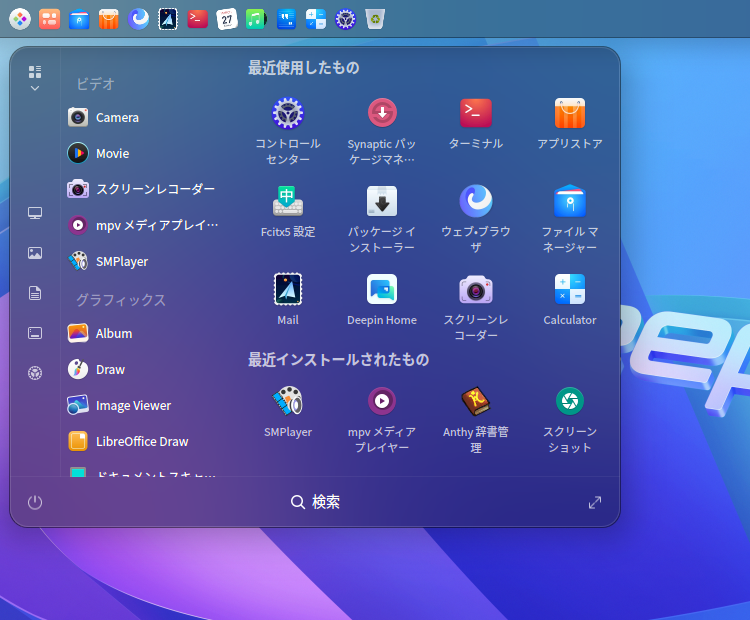The width and height of the screenshot is (750, 620).
Task: Open the calendar icon in the dock
Action: (x=227, y=18)
